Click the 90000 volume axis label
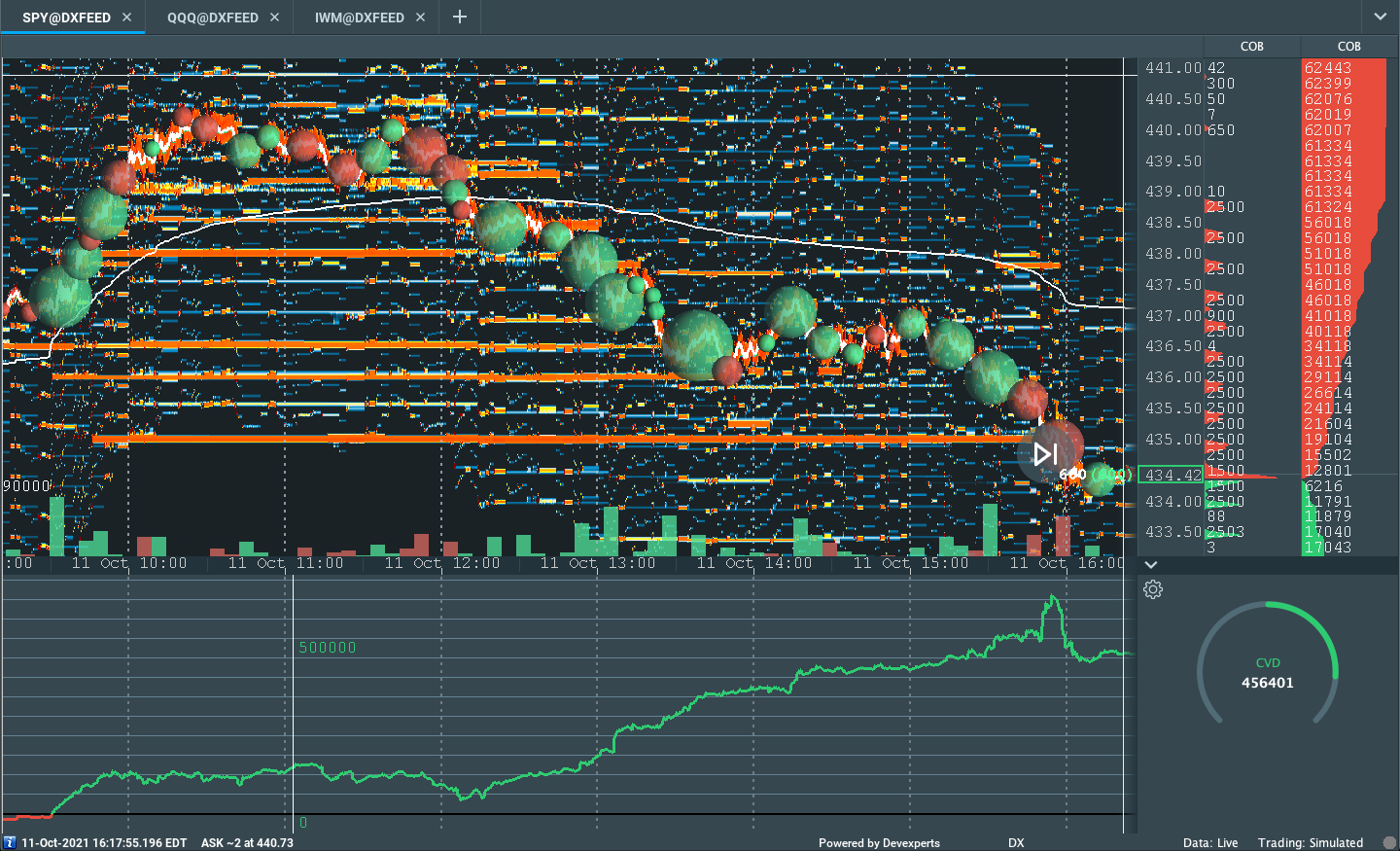This screenshot has width=1400, height=851. coord(26,486)
